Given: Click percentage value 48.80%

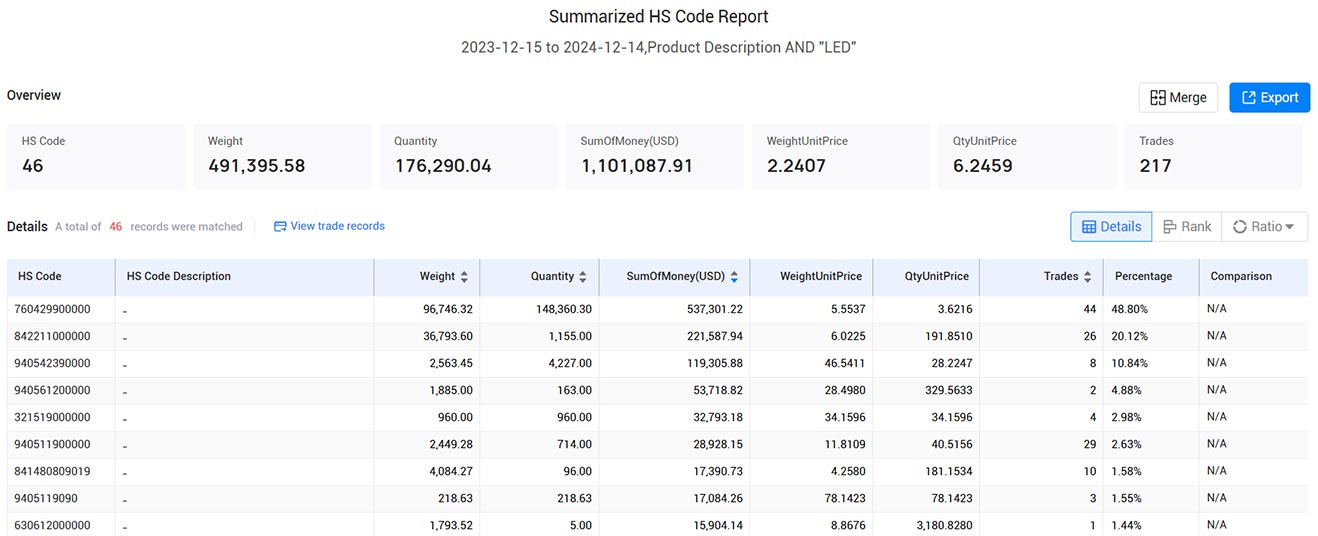Looking at the screenshot, I should [x=1131, y=310].
